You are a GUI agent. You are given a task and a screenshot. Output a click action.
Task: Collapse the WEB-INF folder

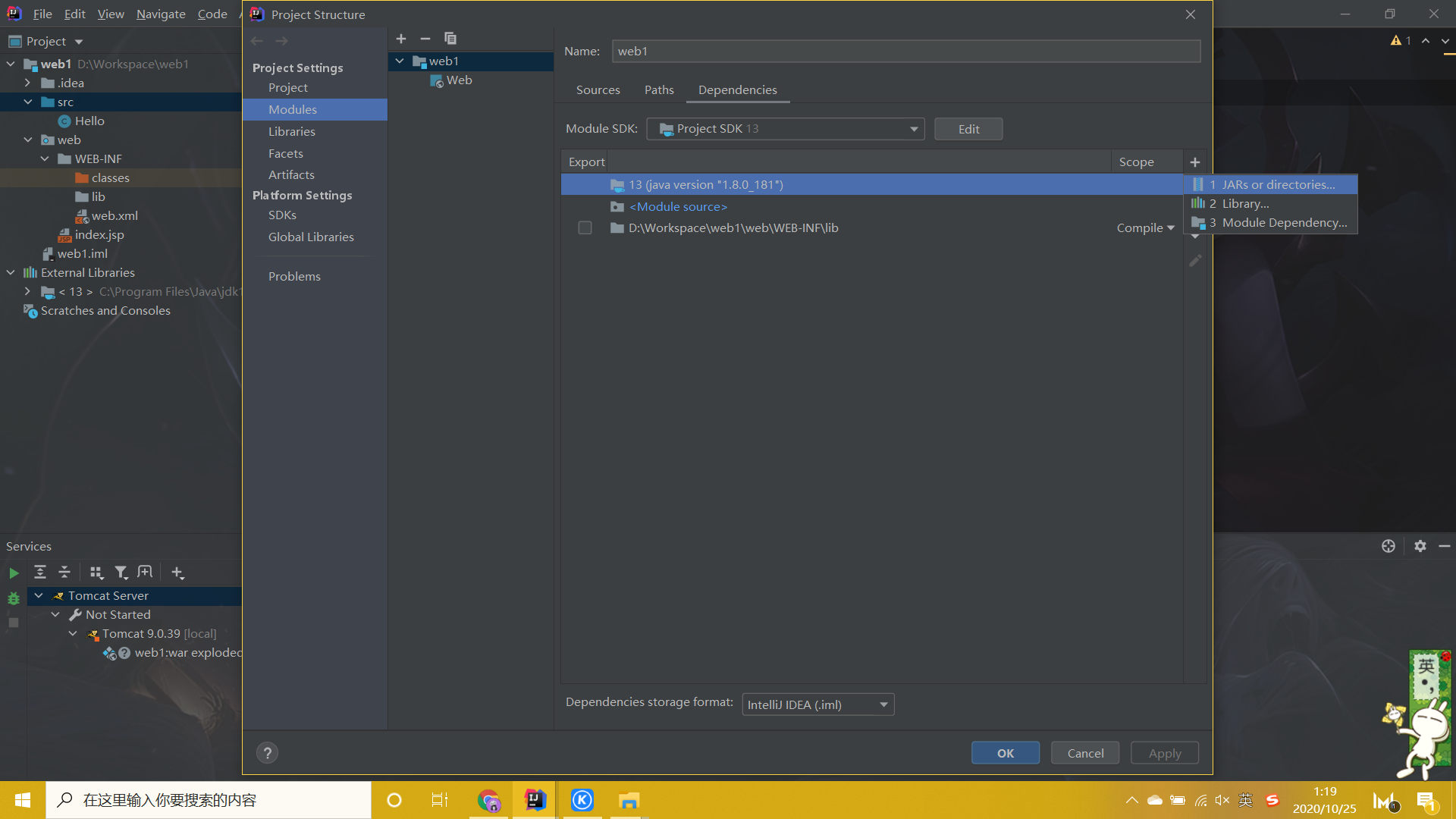[45, 159]
